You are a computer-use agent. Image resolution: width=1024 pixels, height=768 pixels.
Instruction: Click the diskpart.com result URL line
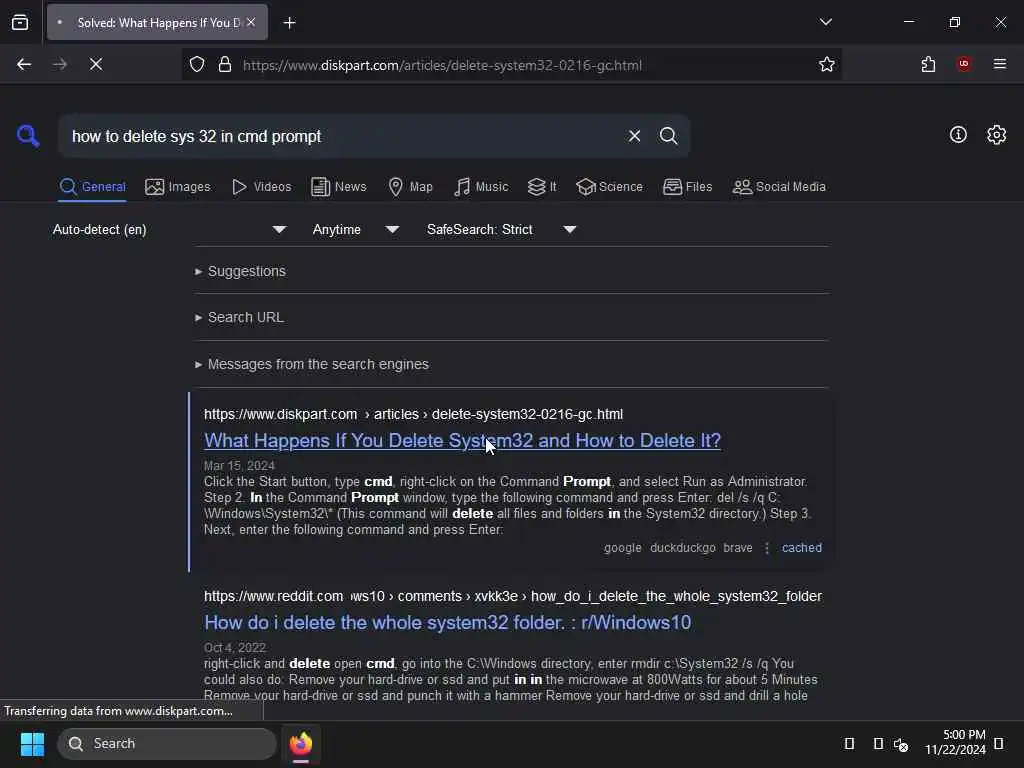coord(413,415)
